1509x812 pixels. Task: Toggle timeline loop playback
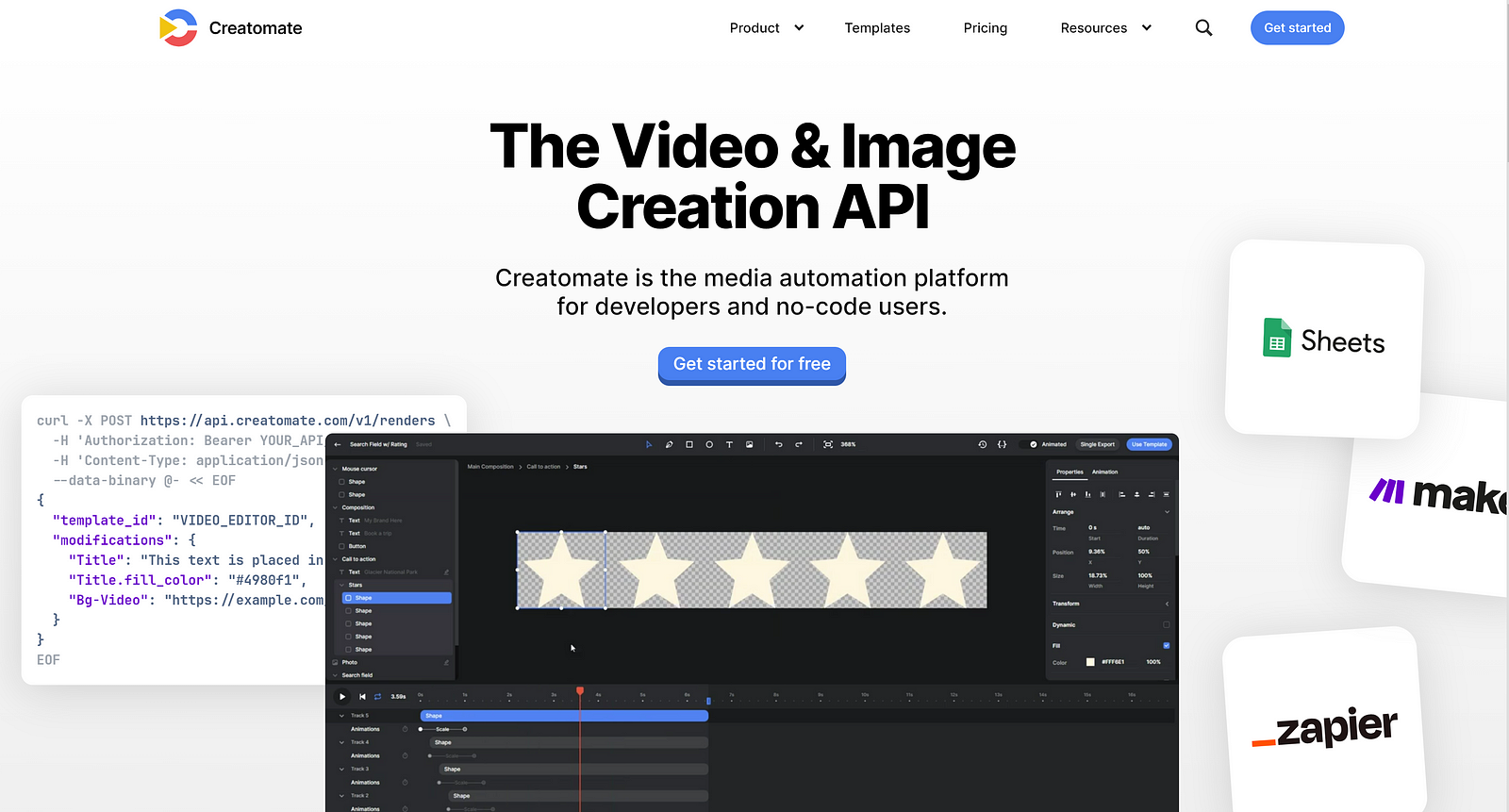click(378, 697)
